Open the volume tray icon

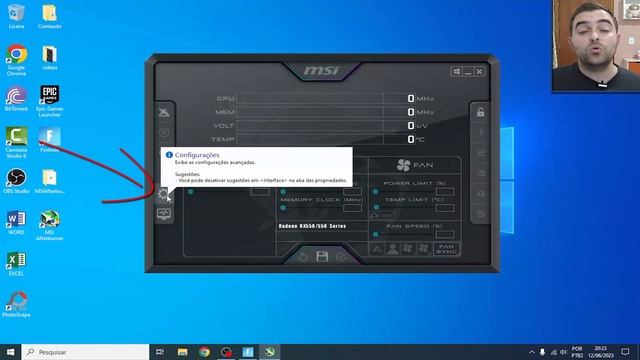[x=563, y=352]
